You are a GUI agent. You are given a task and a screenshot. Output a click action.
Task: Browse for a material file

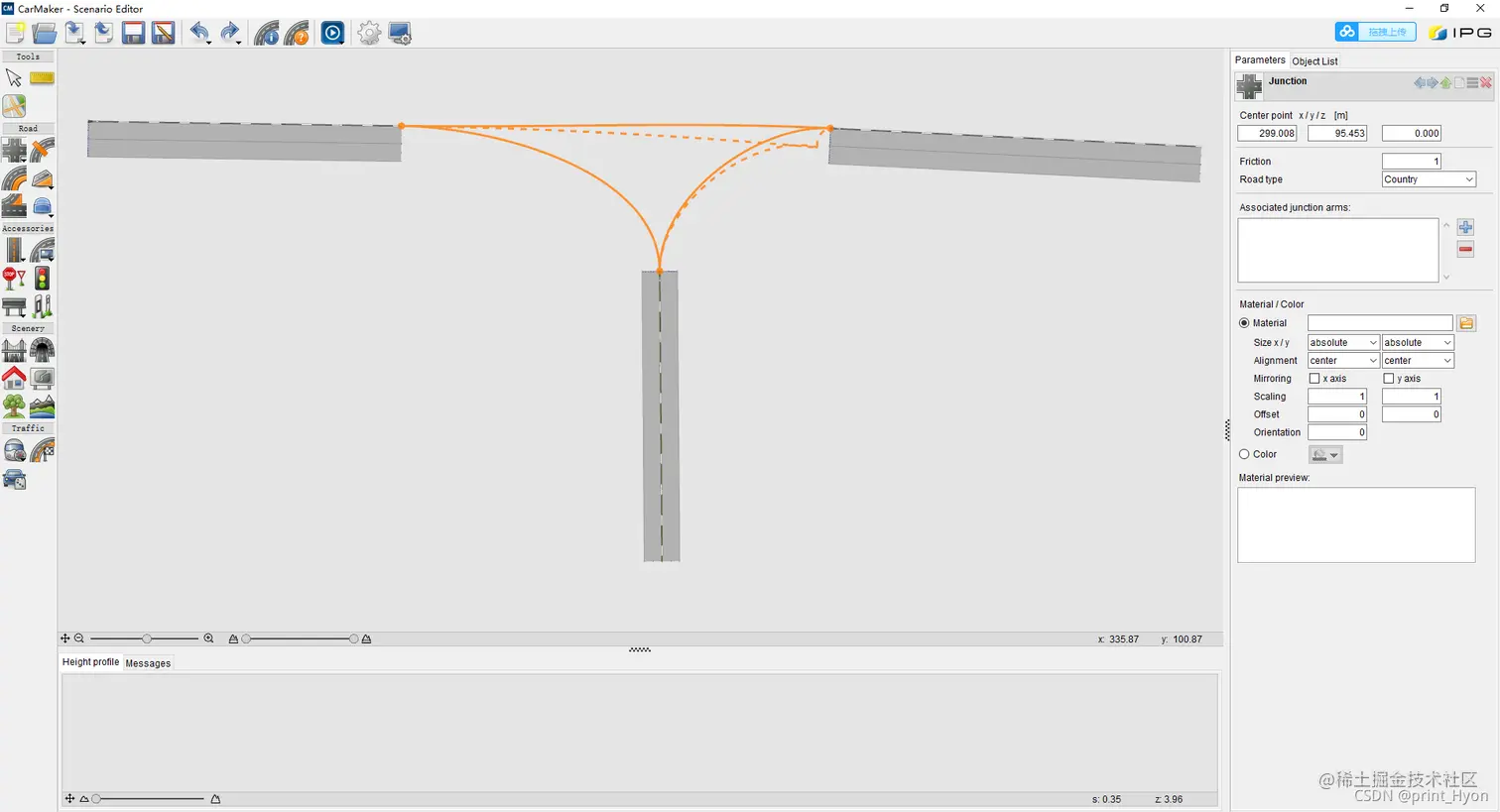(1466, 323)
